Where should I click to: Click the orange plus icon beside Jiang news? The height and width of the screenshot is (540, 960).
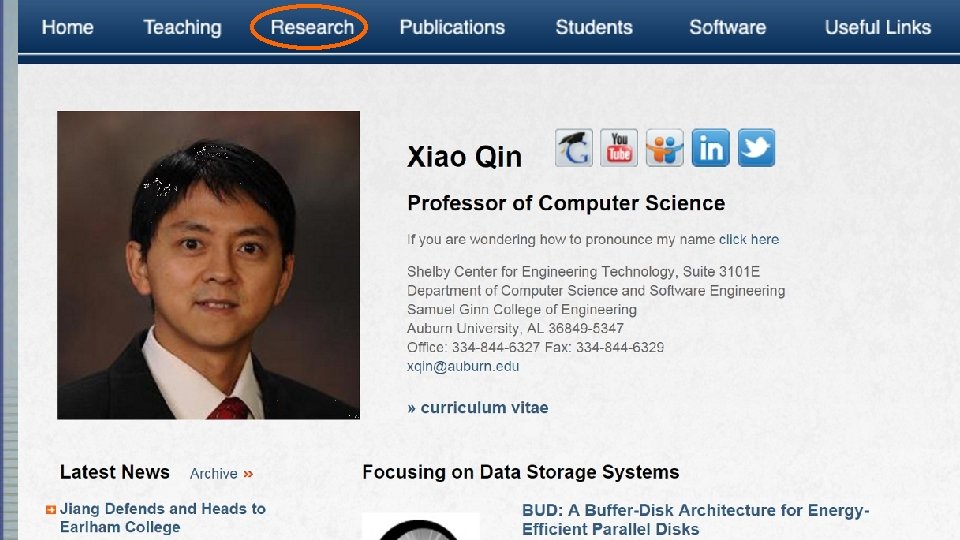tap(51, 509)
